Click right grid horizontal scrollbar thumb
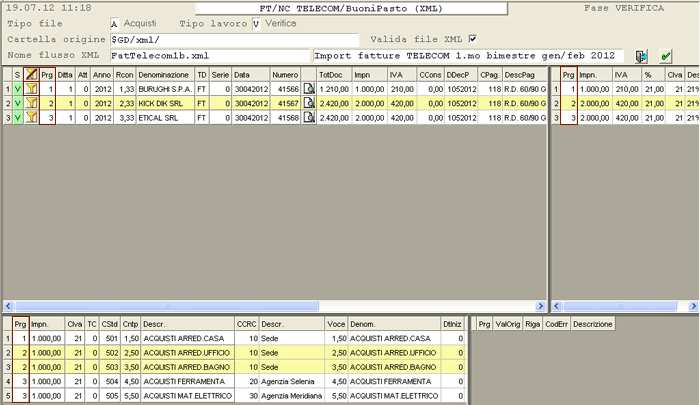The height and width of the screenshot is (405, 700). point(620,306)
